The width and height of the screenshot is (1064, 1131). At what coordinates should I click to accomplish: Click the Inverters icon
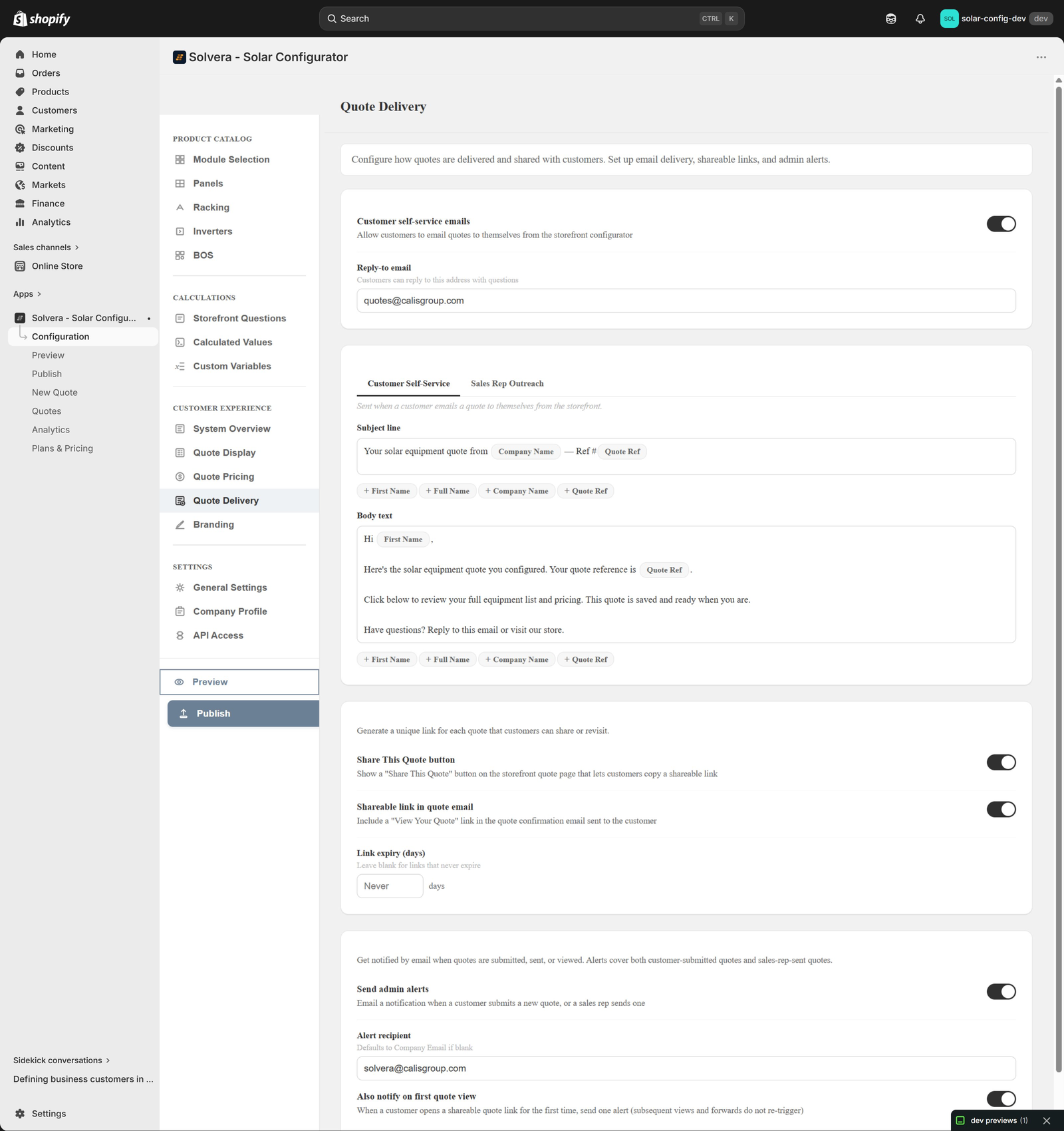click(x=180, y=232)
